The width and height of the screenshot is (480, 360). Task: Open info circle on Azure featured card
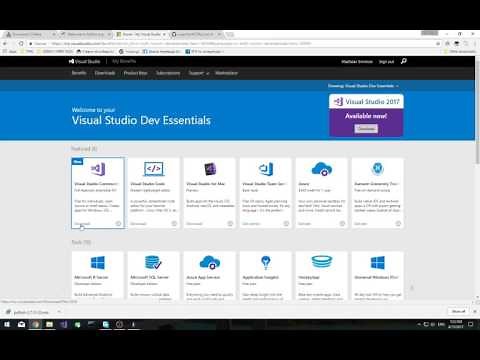click(342, 223)
